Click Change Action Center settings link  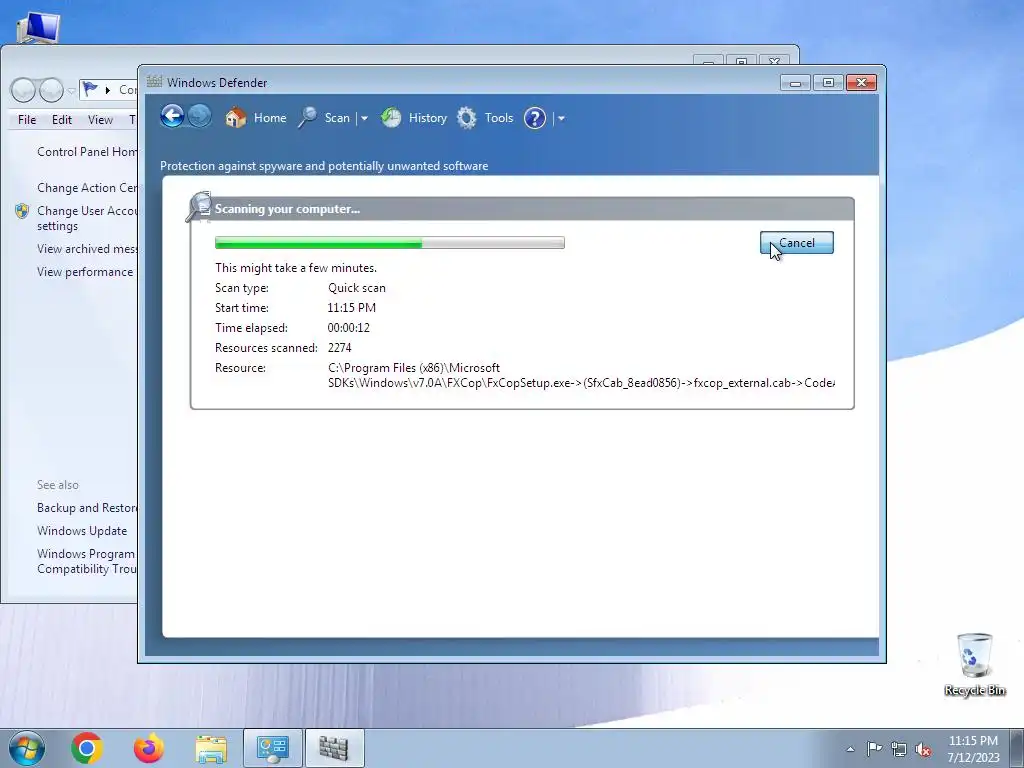point(87,188)
